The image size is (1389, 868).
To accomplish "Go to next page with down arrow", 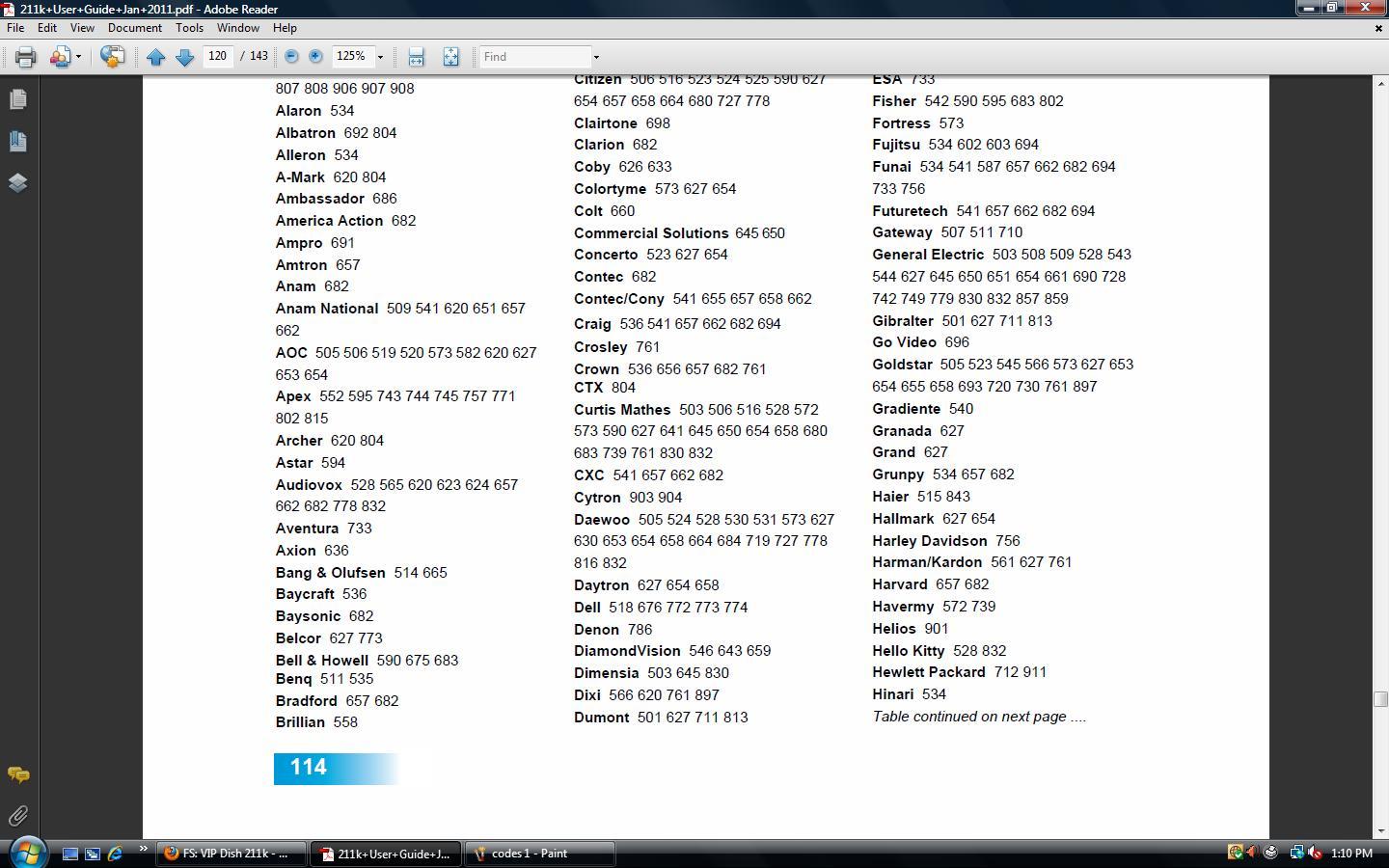I will (184, 58).
